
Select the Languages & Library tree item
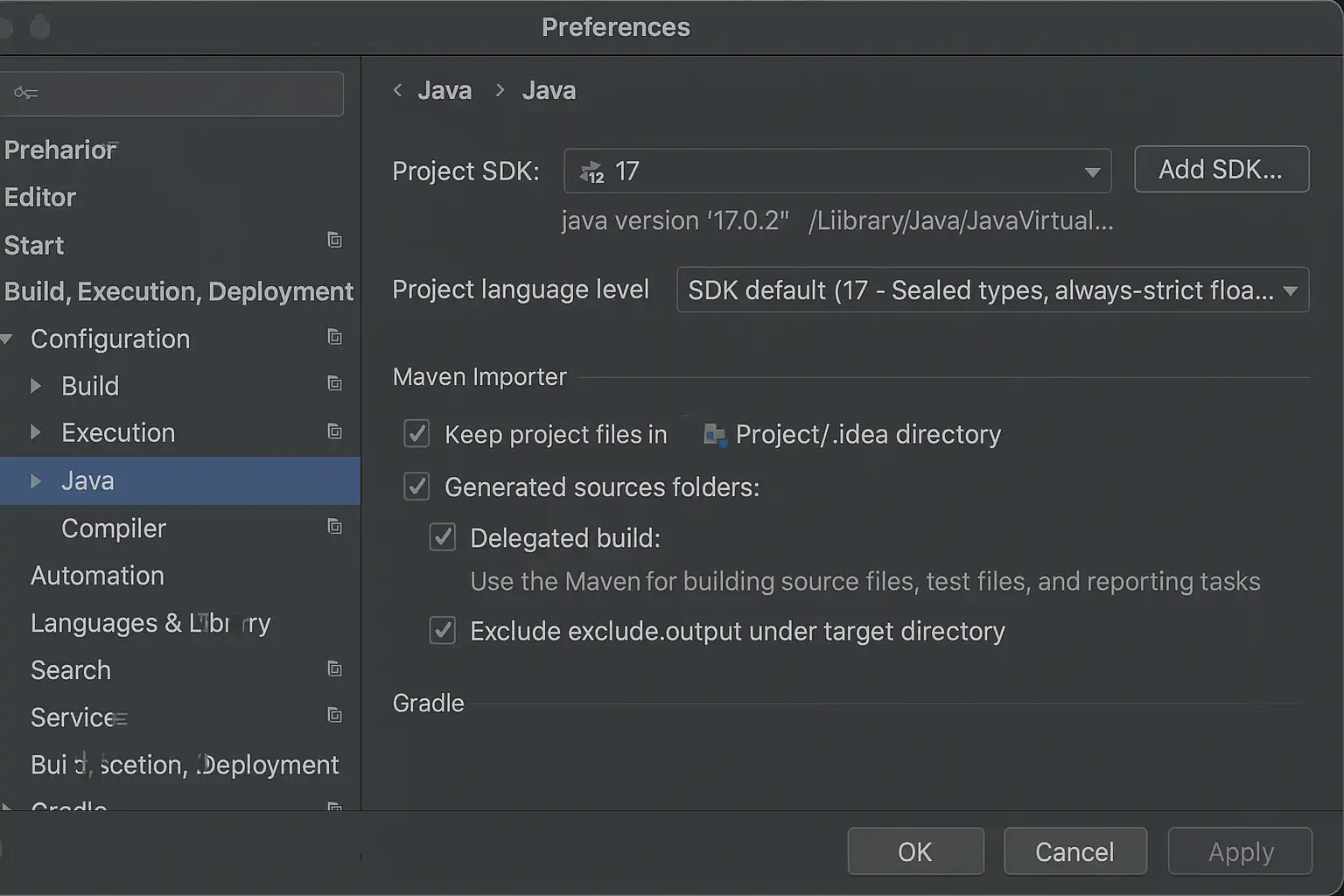[x=150, y=623]
